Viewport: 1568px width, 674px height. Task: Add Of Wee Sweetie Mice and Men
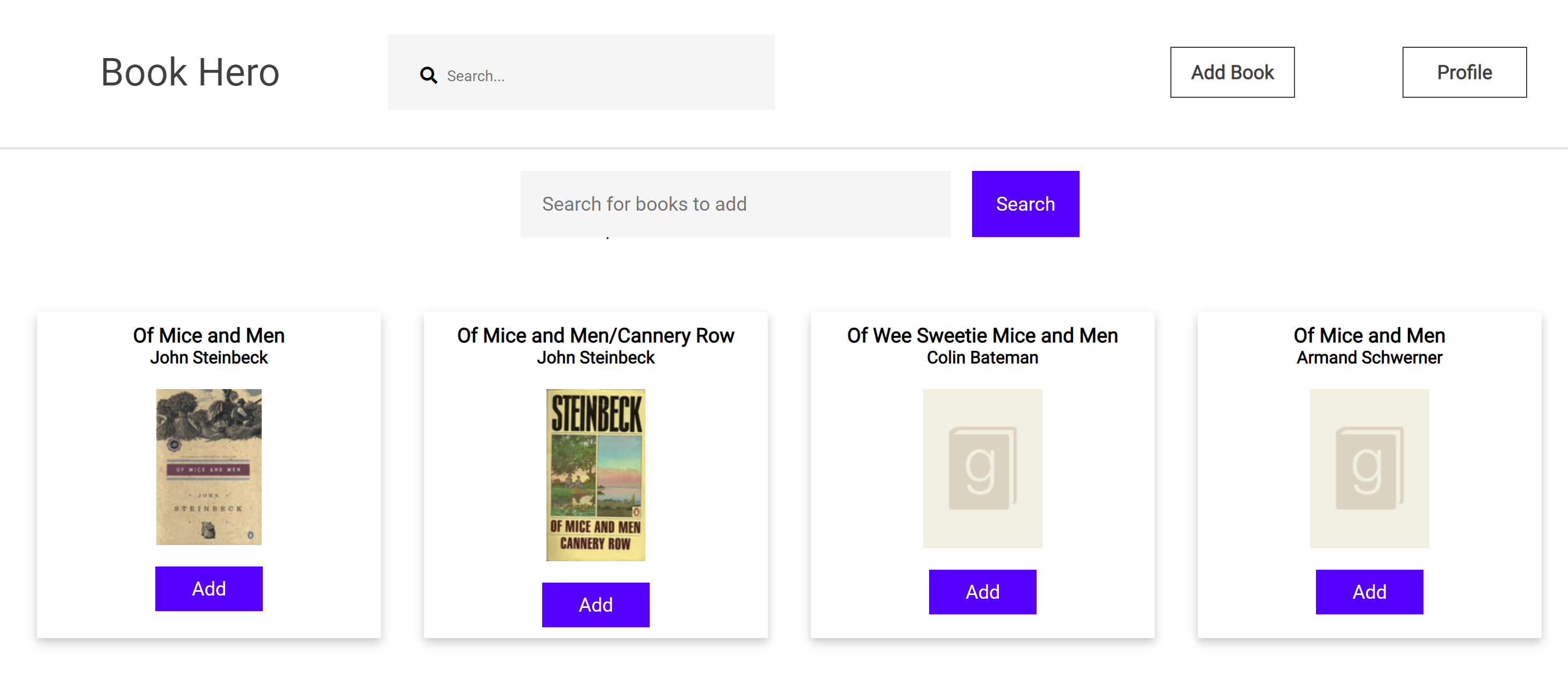pyautogui.click(x=982, y=591)
